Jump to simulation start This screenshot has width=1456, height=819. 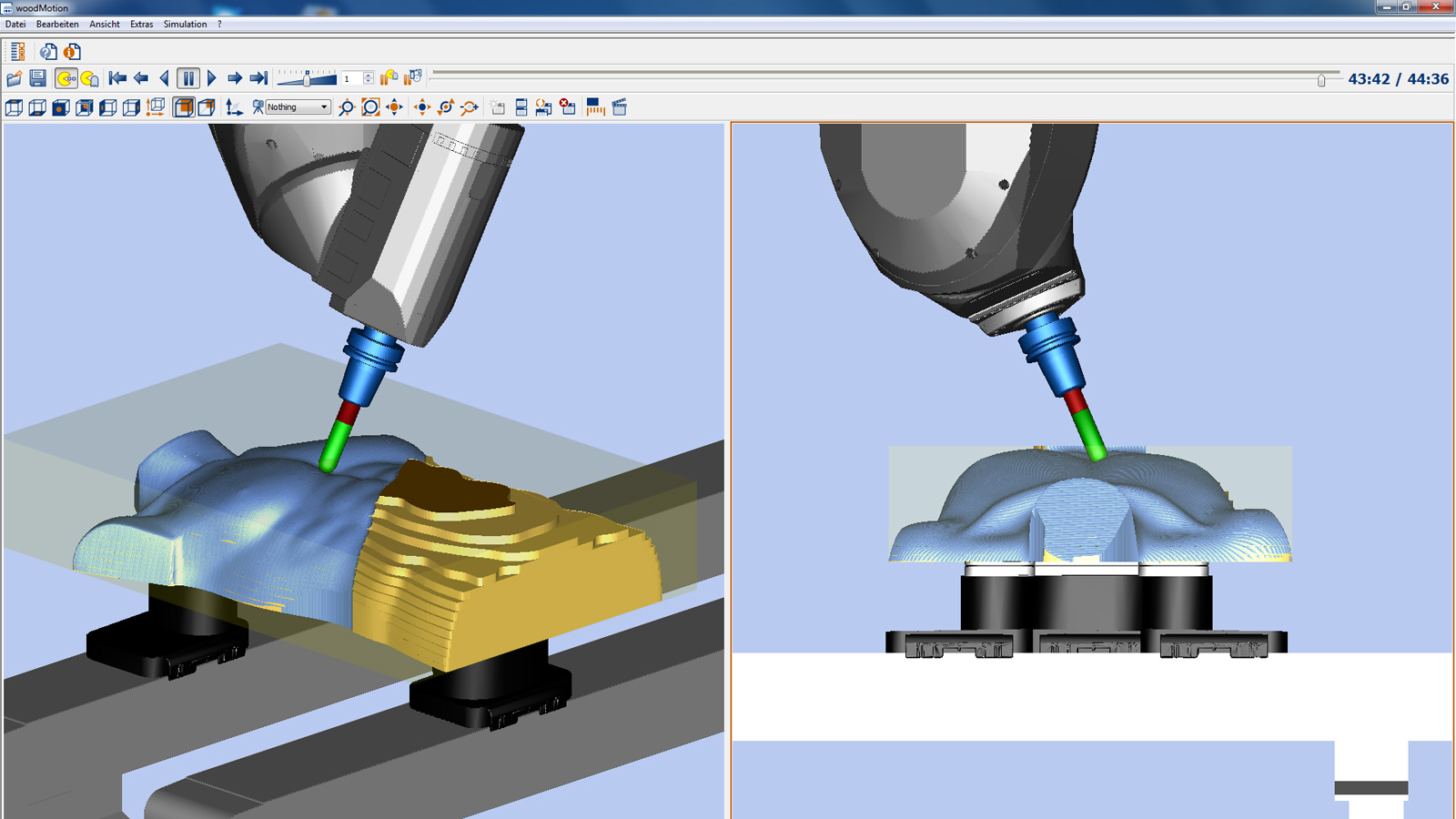[x=117, y=79]
